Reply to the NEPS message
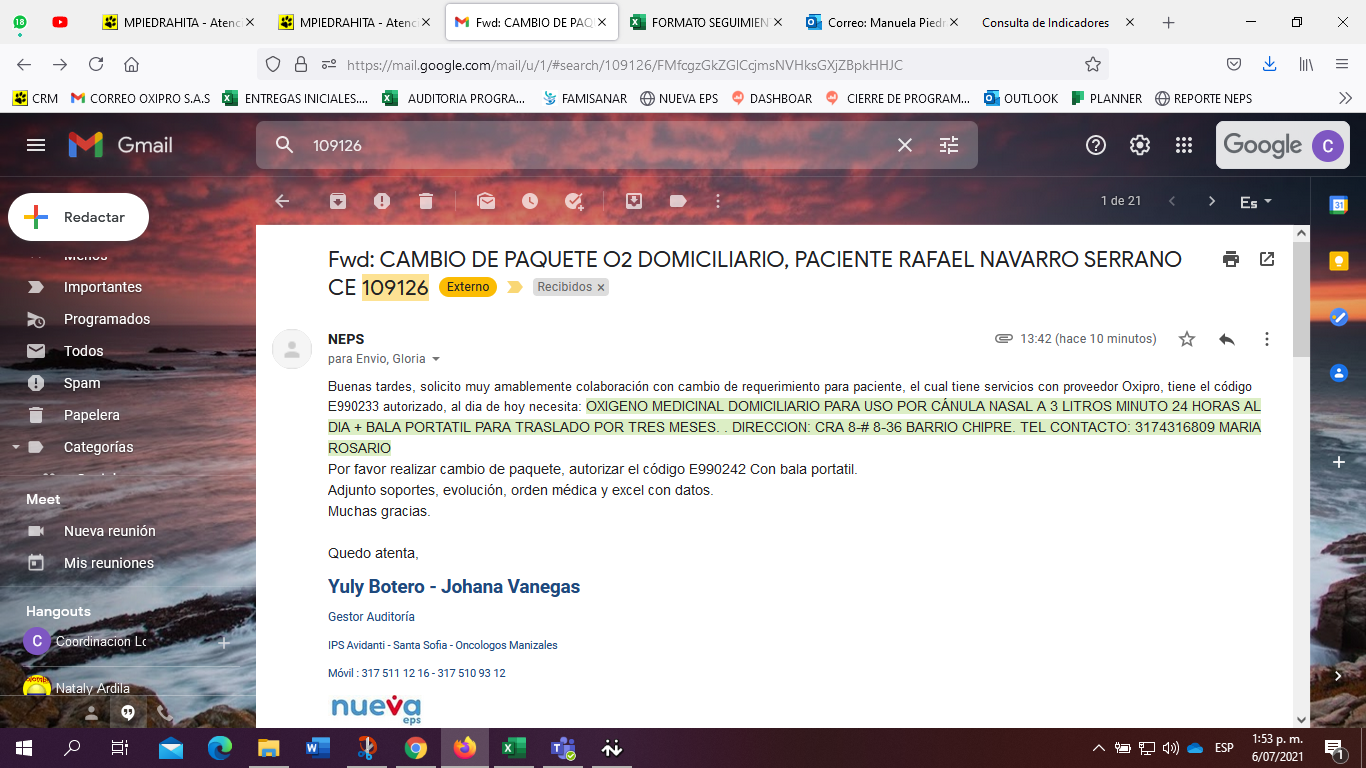Viewport: 1366px width, 768px height. tap(1227, 339)
